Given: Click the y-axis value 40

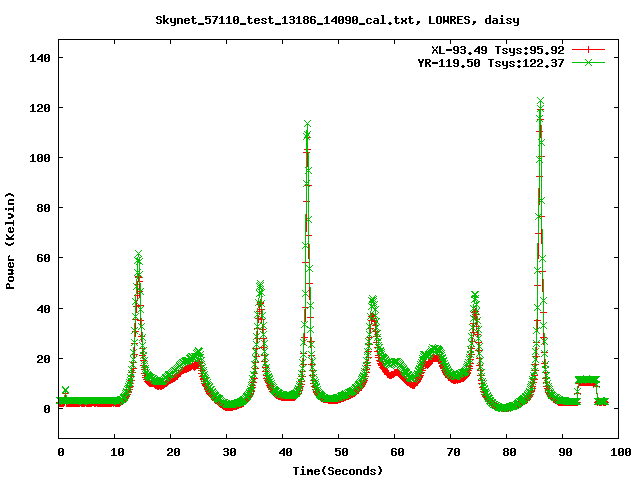Looking at the screenshot, I should pos(44,309).
